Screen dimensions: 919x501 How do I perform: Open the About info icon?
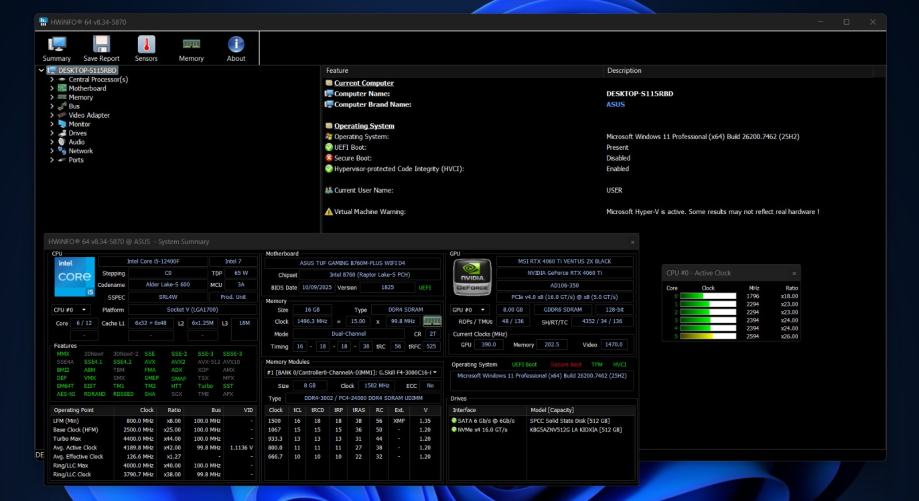(236, 44)
